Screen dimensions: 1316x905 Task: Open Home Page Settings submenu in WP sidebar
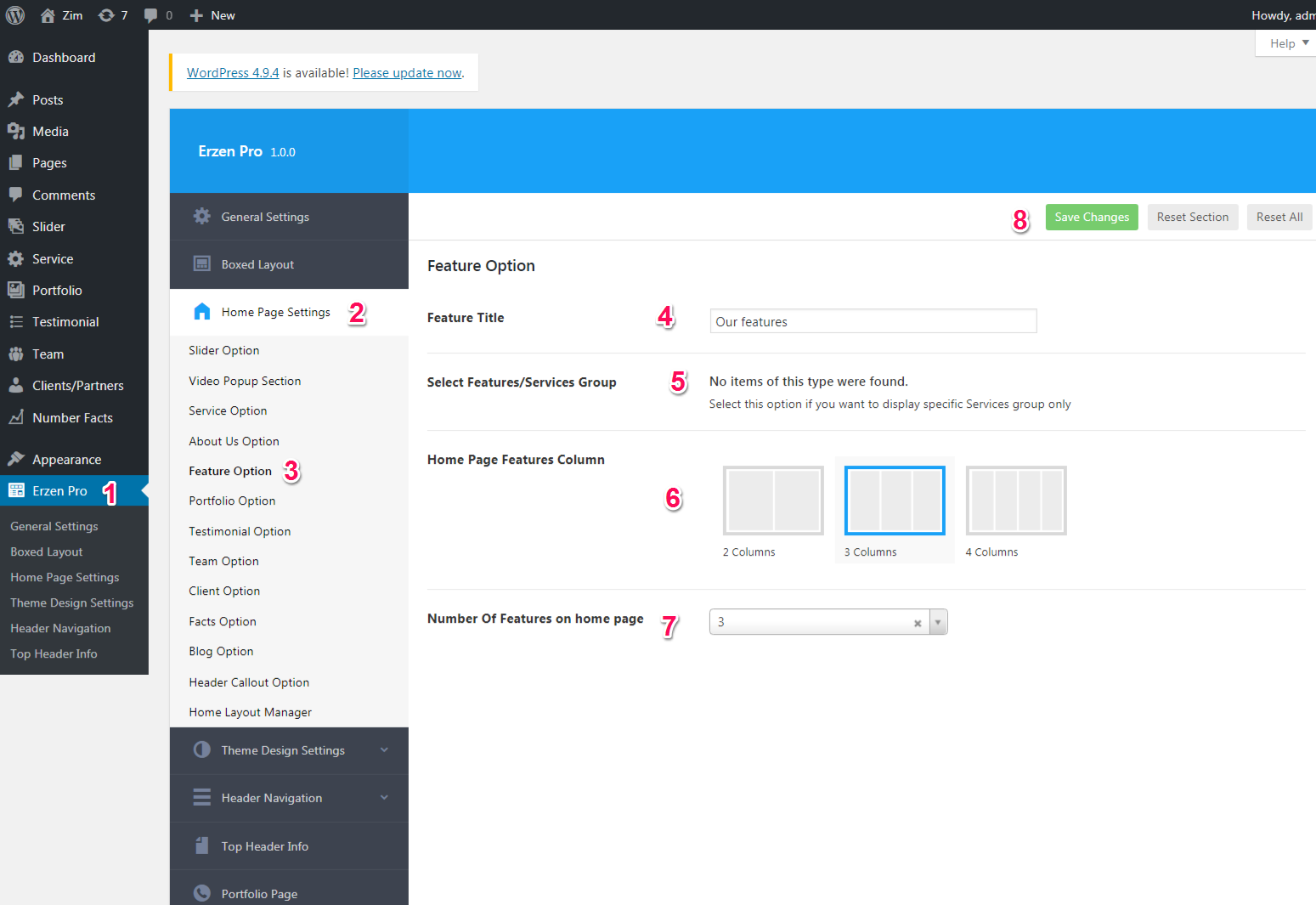click(x=65, y=577)
